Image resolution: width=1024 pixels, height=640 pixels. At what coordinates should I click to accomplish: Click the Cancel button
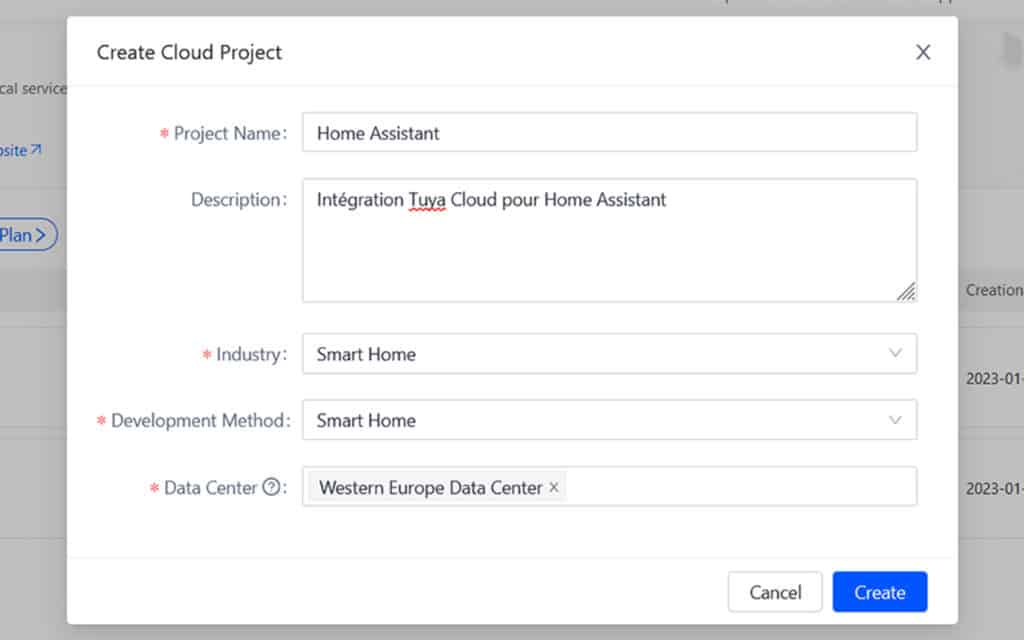tap(775, 592)
